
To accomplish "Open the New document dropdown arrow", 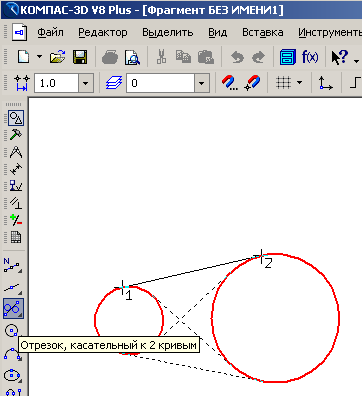I will tap(39, 57).
